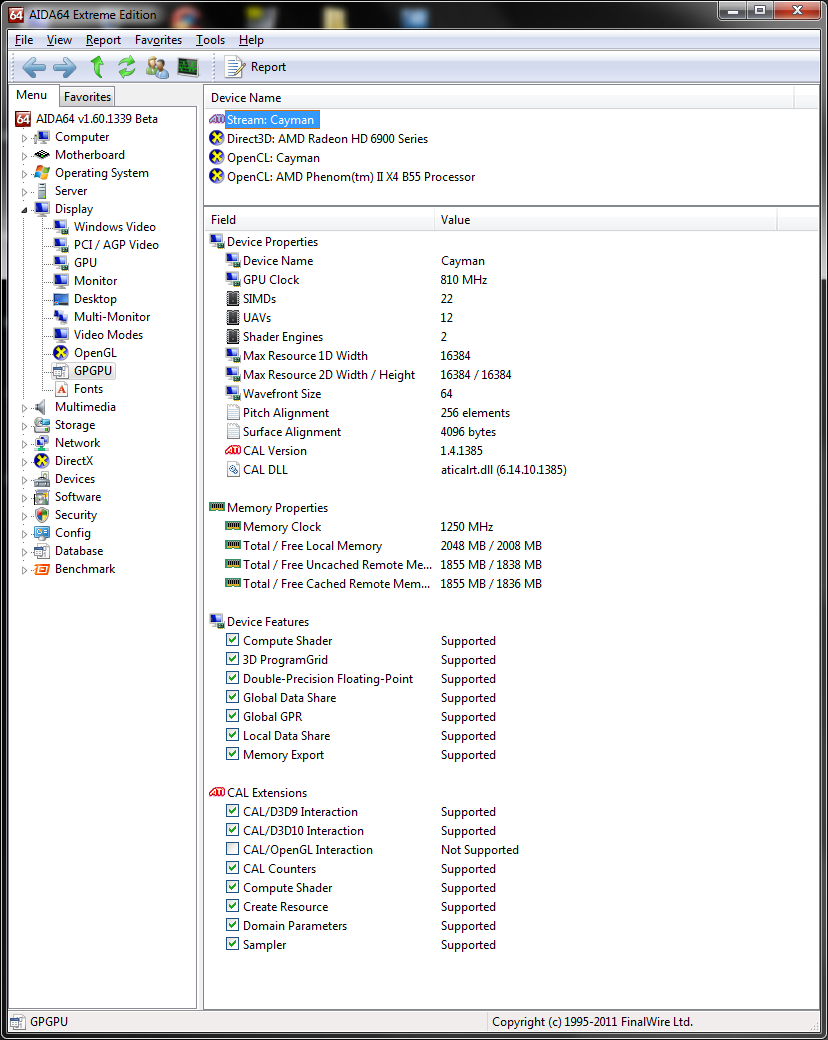828x1040 pixels.
Task: Select the Monitor tree item
Action: click(x=96, y=281)
